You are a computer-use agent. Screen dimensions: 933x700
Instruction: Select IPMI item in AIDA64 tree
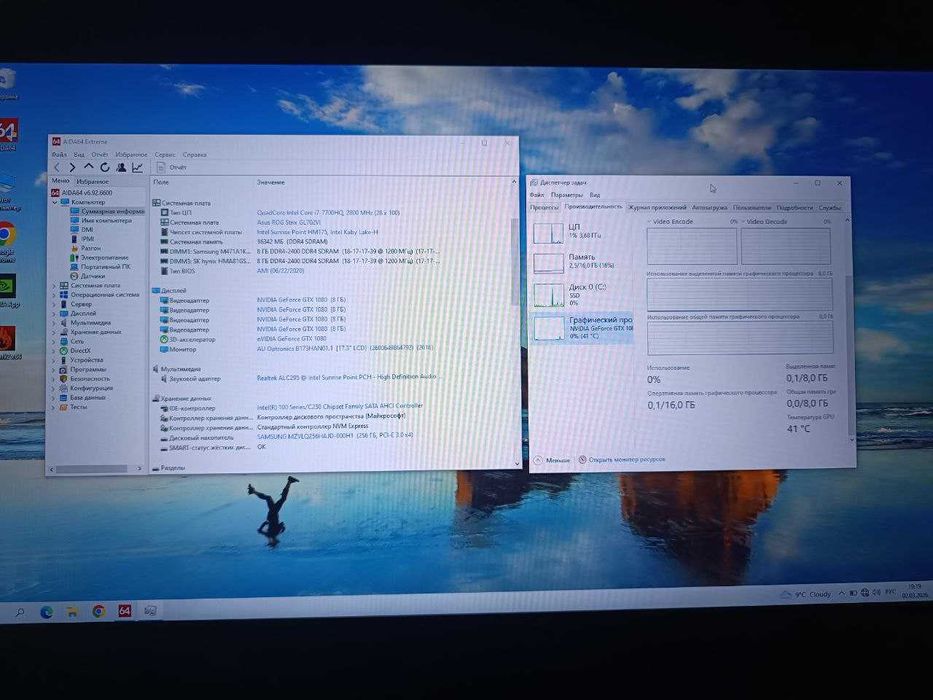click(x=82, y=239)
